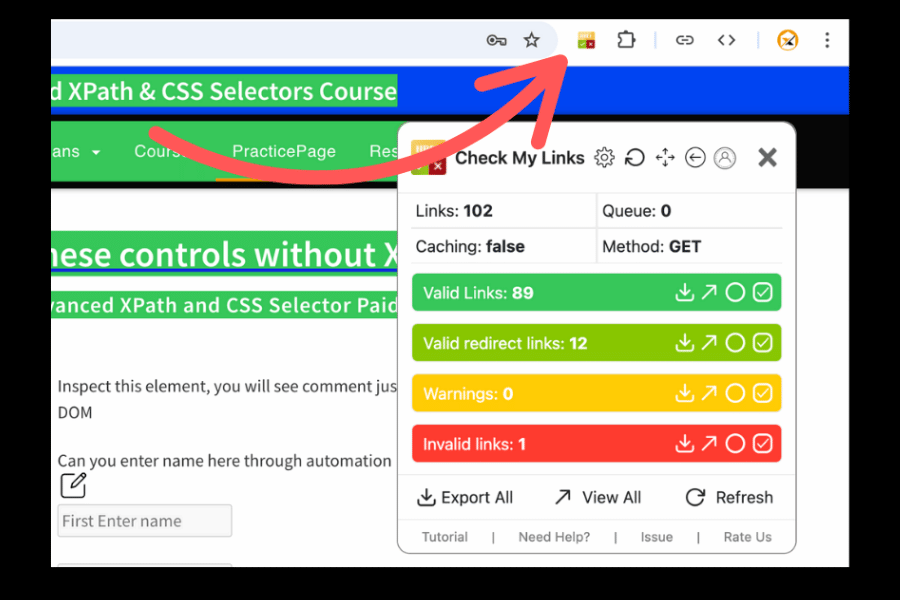Viewport: 900px width, 600px height.
Task: Open the PracticePage navigation tab
Action: pyautogui.click(x=284, y=152)
